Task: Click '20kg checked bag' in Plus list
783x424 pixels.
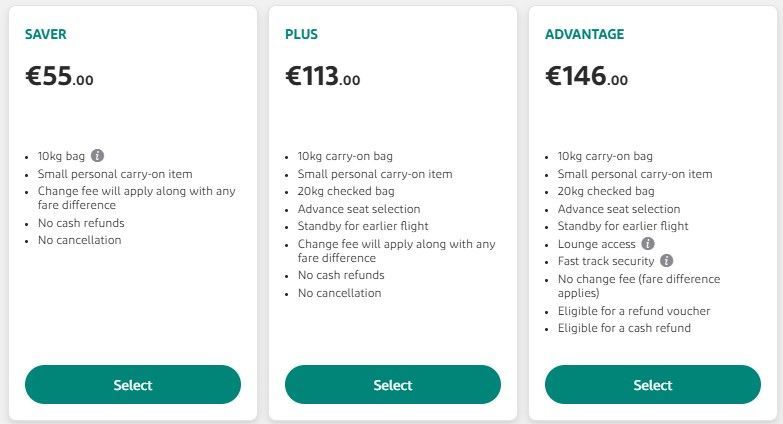Action: (x=346, y=191)
